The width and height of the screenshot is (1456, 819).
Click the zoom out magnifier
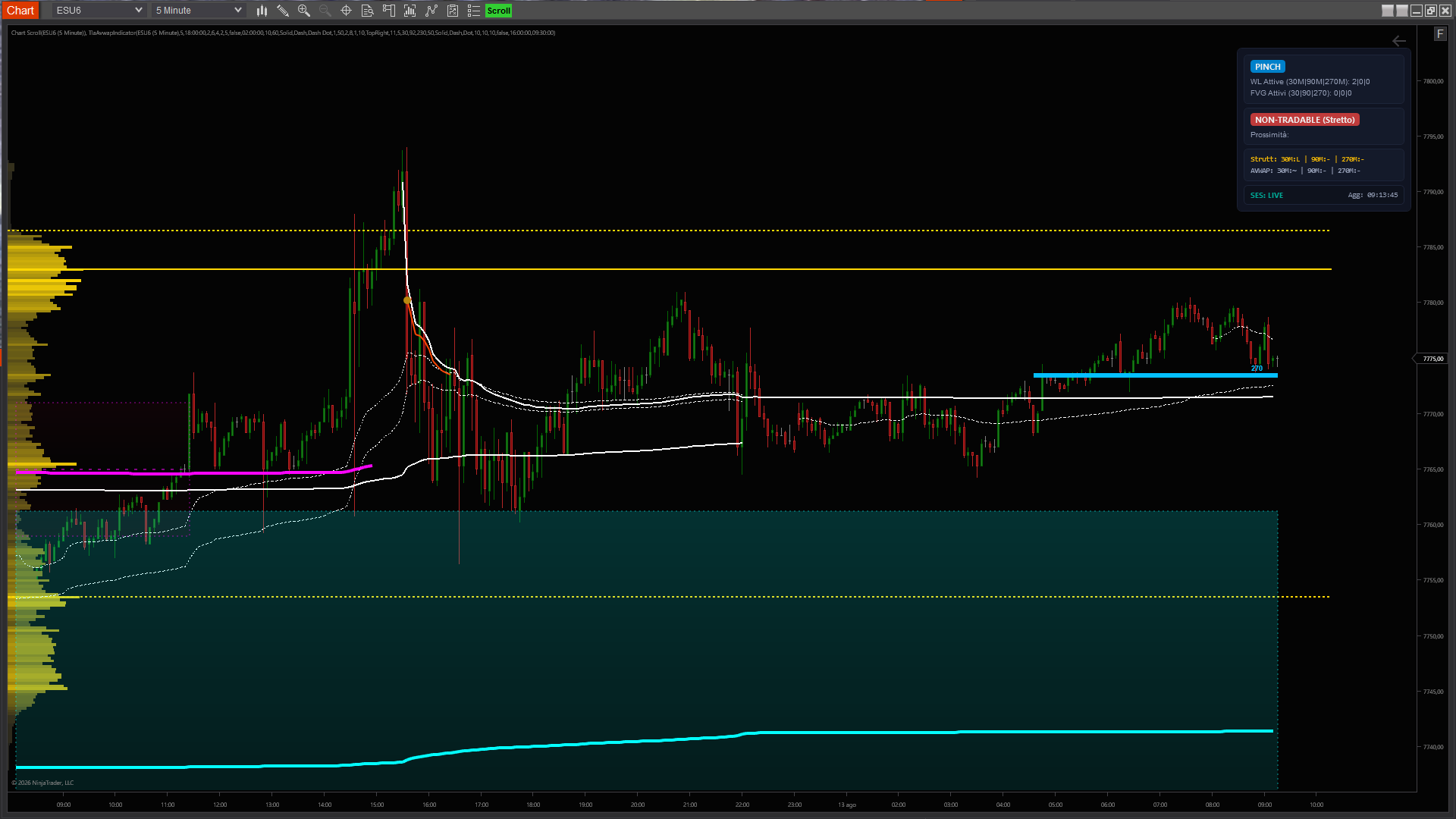(x=325, y=11)
